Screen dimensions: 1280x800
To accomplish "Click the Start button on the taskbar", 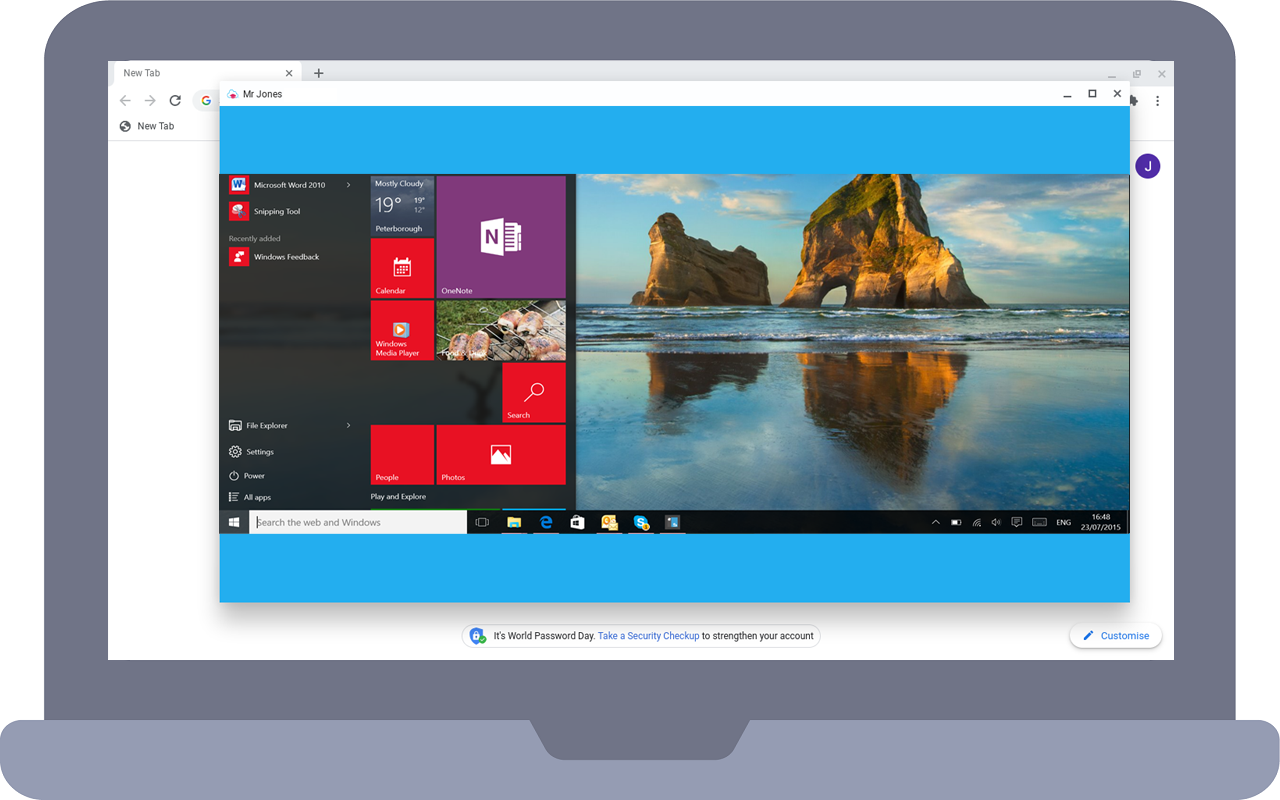I will (233, 521).
